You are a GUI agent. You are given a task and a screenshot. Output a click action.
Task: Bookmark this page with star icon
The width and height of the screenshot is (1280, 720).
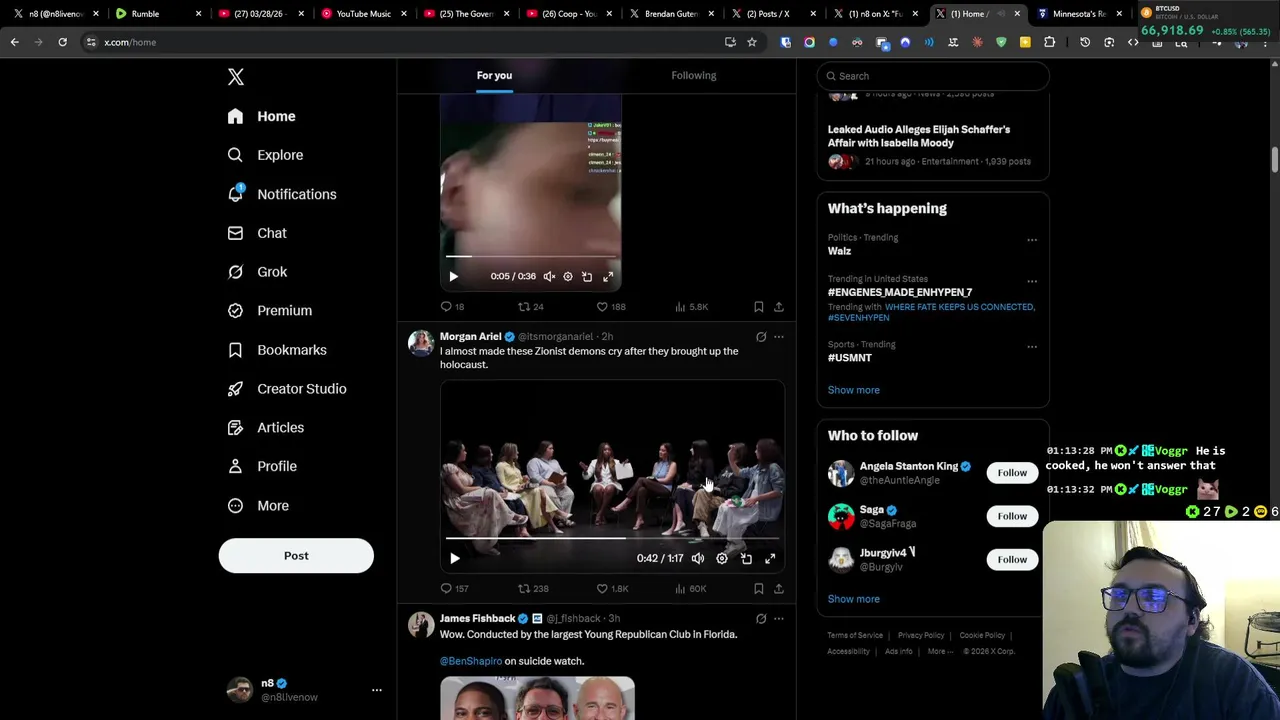[752, 42]
